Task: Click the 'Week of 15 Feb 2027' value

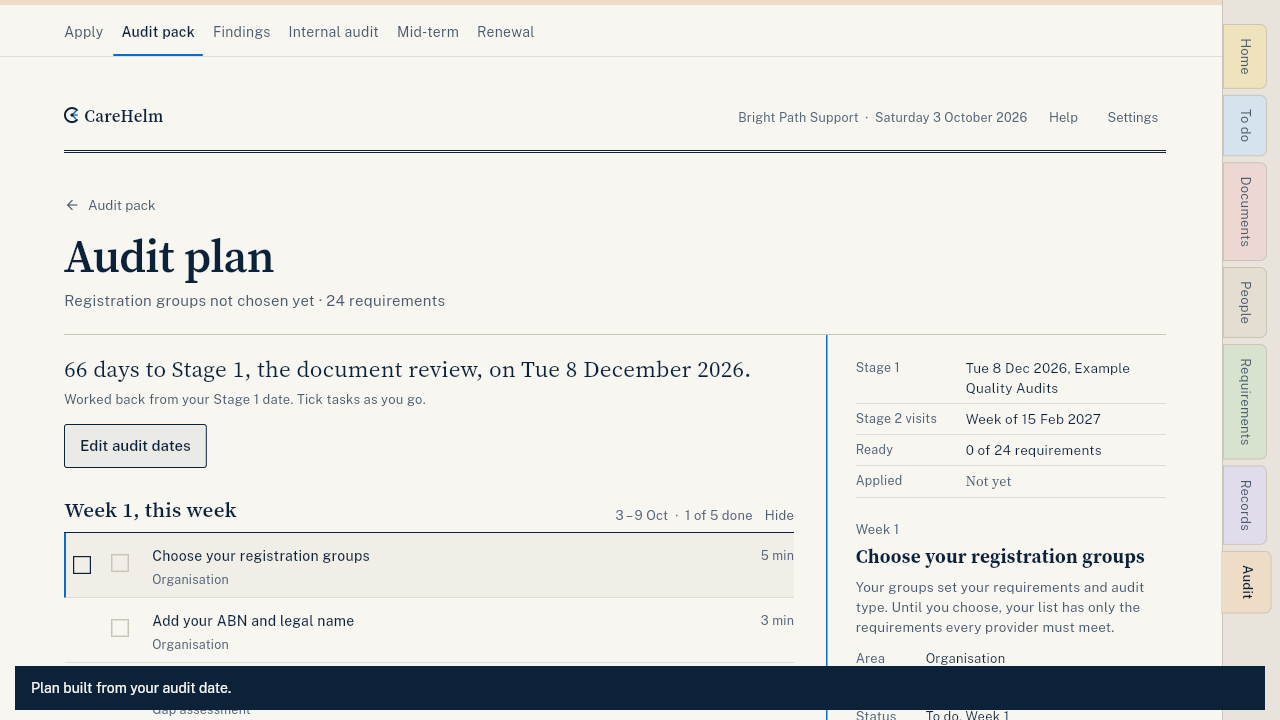Action: [1033, 419]
